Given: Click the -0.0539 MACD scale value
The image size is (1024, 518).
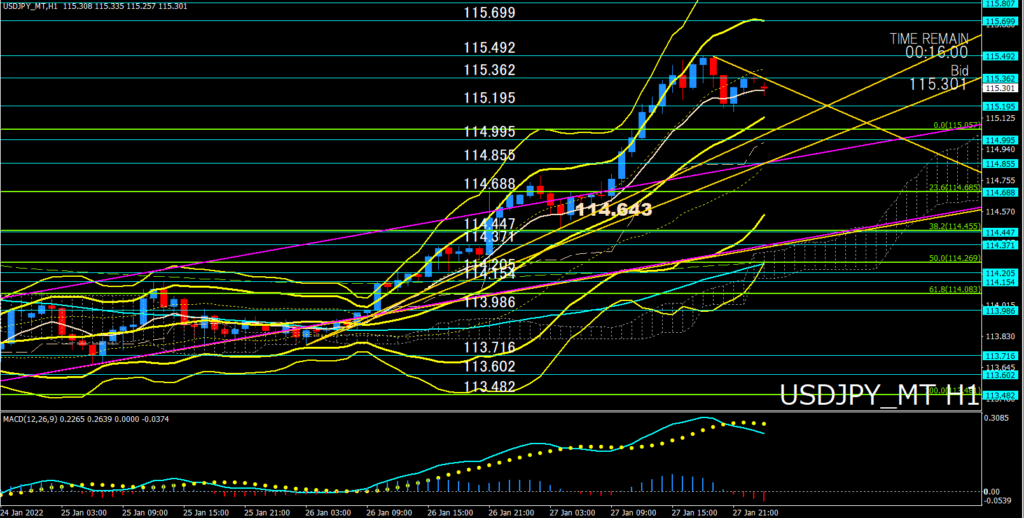Looking at the screenshot, I should (x=999, y=501).
